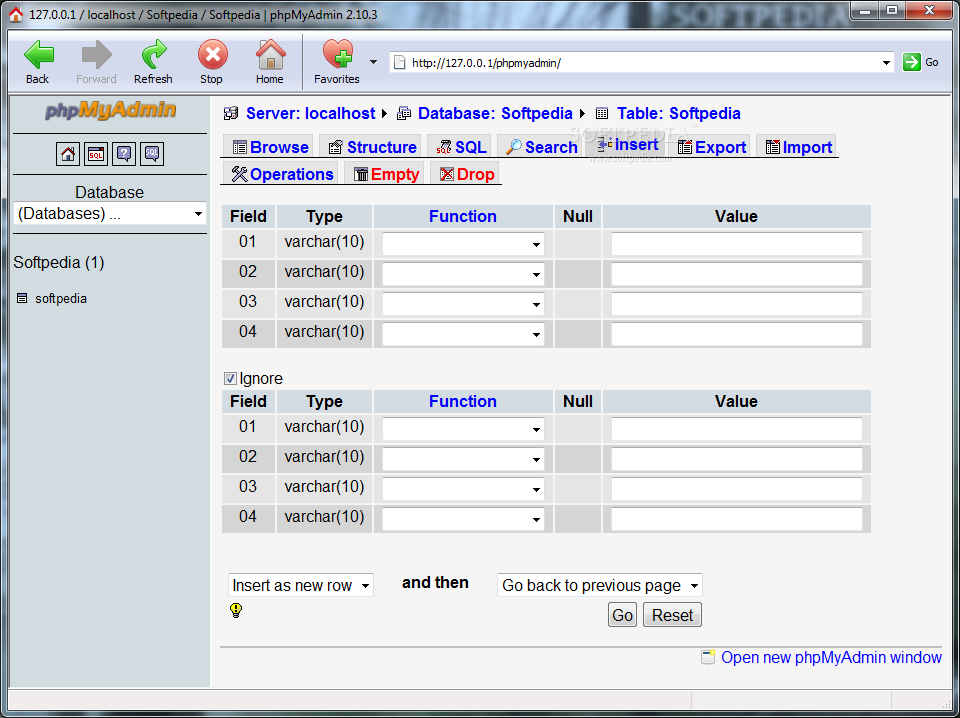Viewport: 960px width, 718px height.
Task: Click Value field for 02 in first row set
Action: pyautogui.click(x=737, y=274)
